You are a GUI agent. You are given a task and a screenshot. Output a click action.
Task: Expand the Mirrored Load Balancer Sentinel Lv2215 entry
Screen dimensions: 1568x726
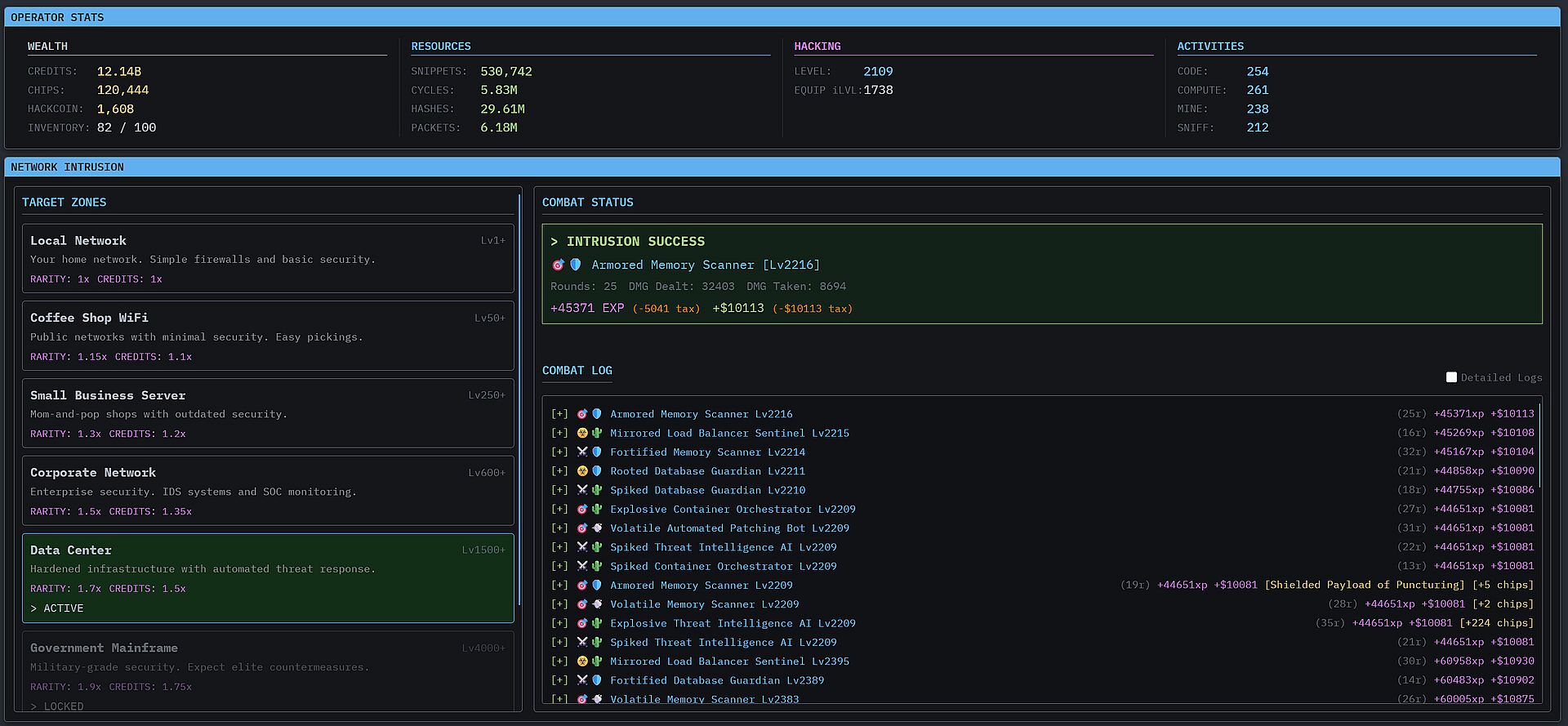click(559, 433)
